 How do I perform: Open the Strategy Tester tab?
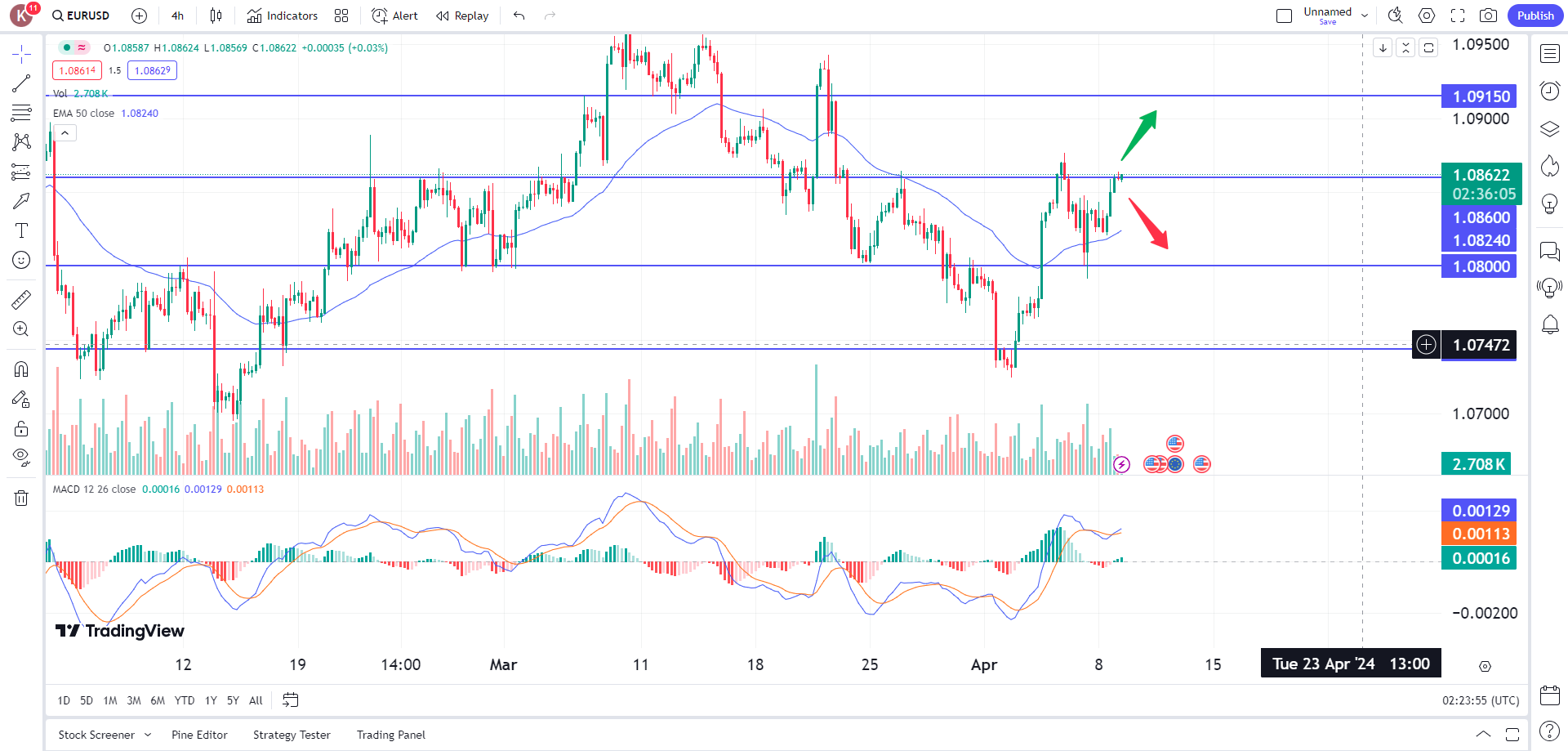[x=292, y=734]
